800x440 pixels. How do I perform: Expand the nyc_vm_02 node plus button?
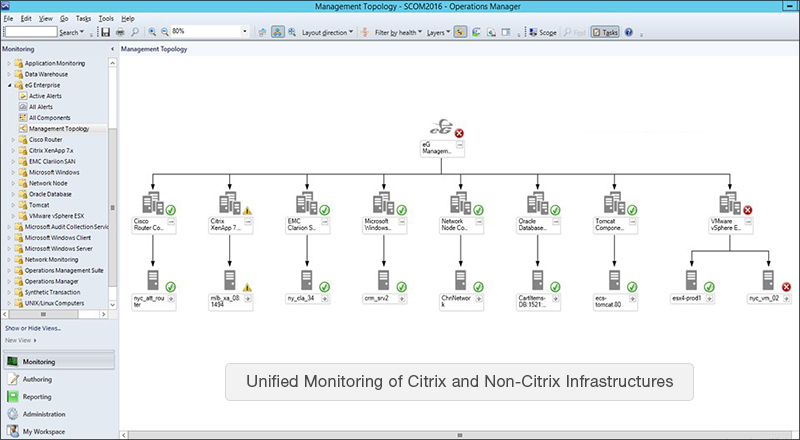coord(787,299)
